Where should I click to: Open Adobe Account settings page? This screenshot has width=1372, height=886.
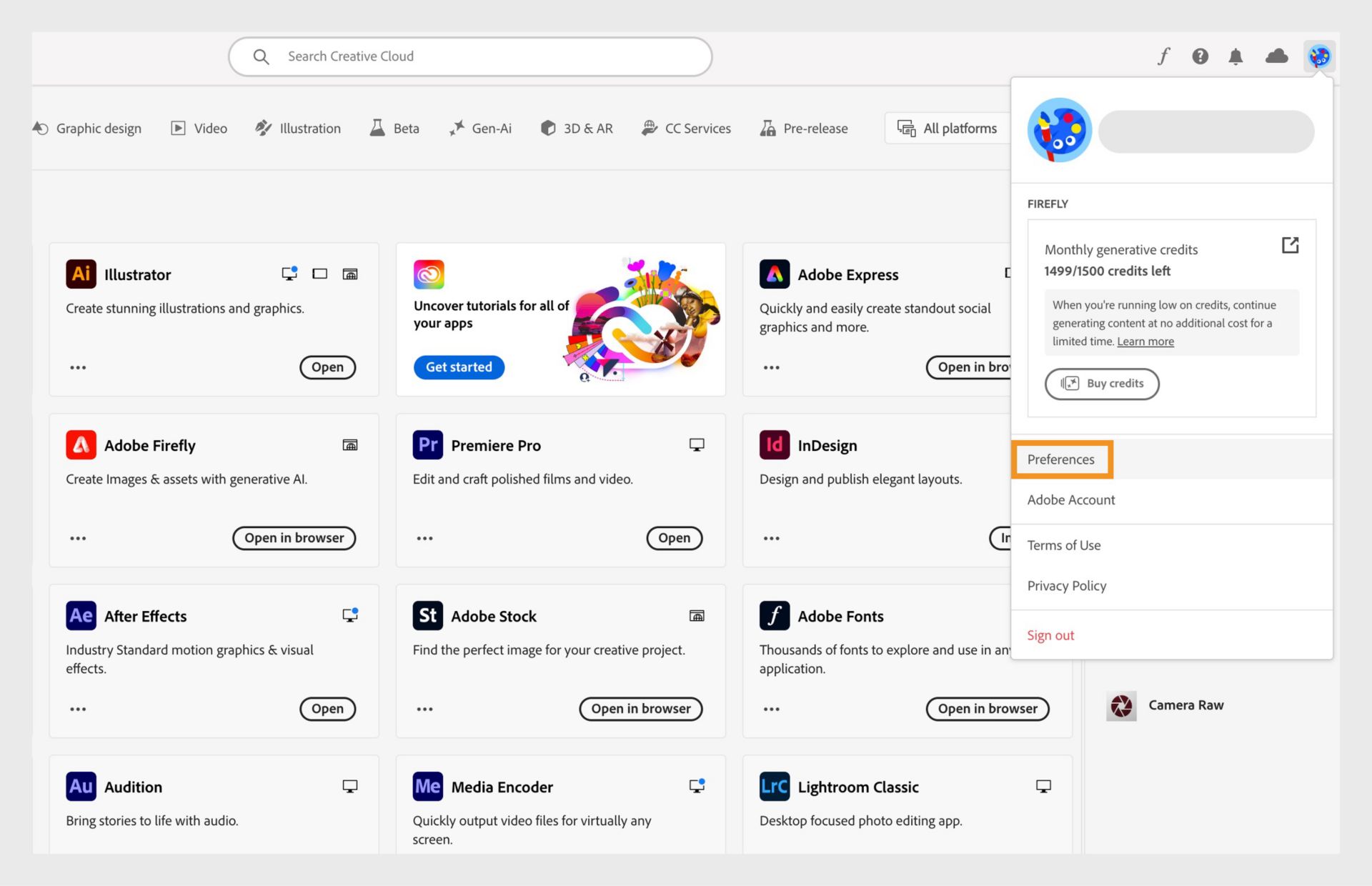click(x=1071, y=499)
